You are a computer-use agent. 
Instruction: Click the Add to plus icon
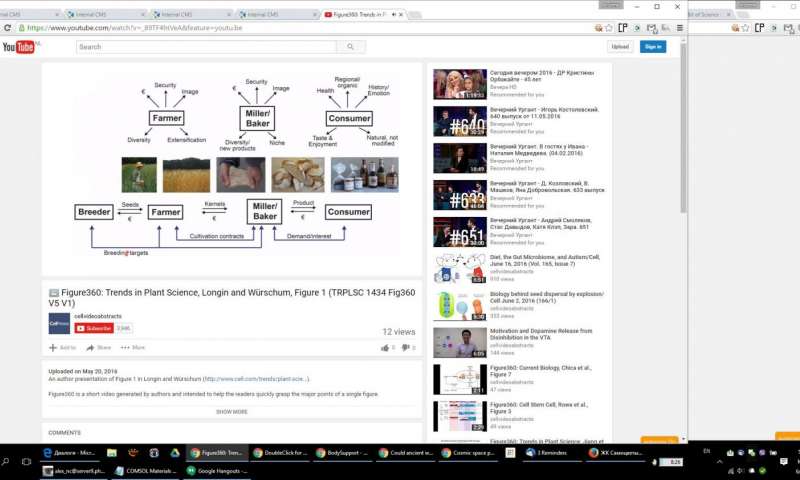click(x=53, y=348)
